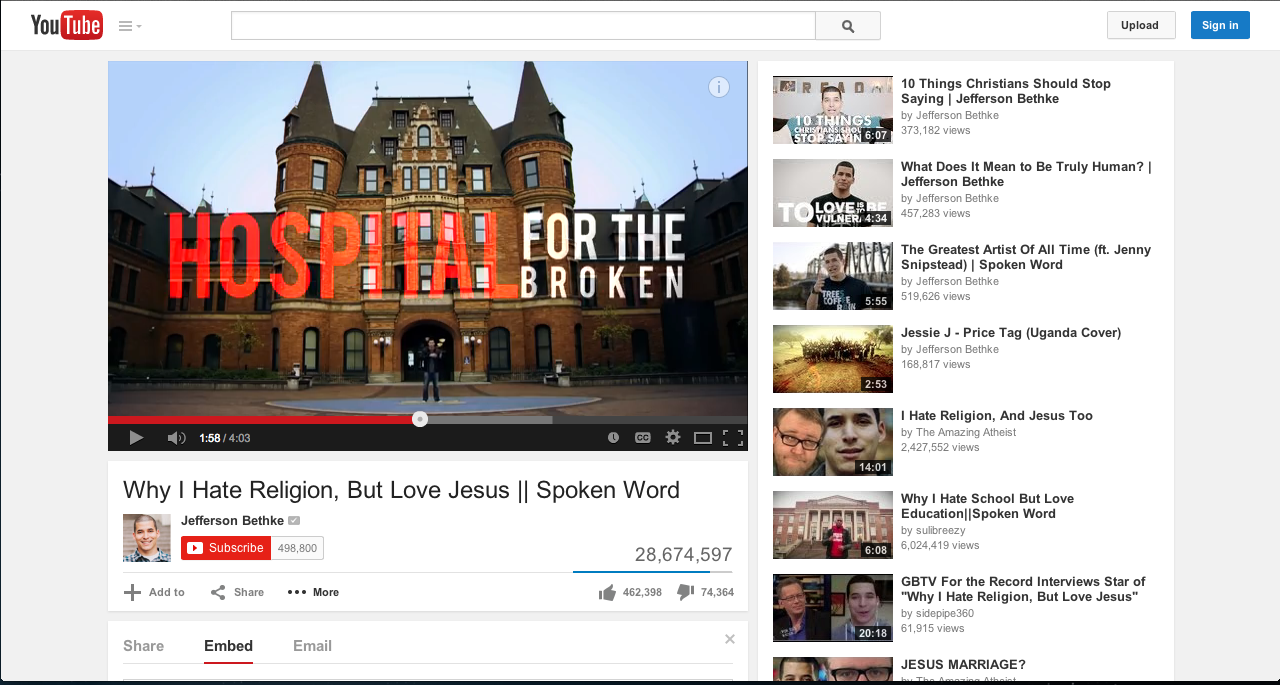Click the 2,427,552 views text
This screenshot has width=1280, height=685.
click(x=940, y=447)
